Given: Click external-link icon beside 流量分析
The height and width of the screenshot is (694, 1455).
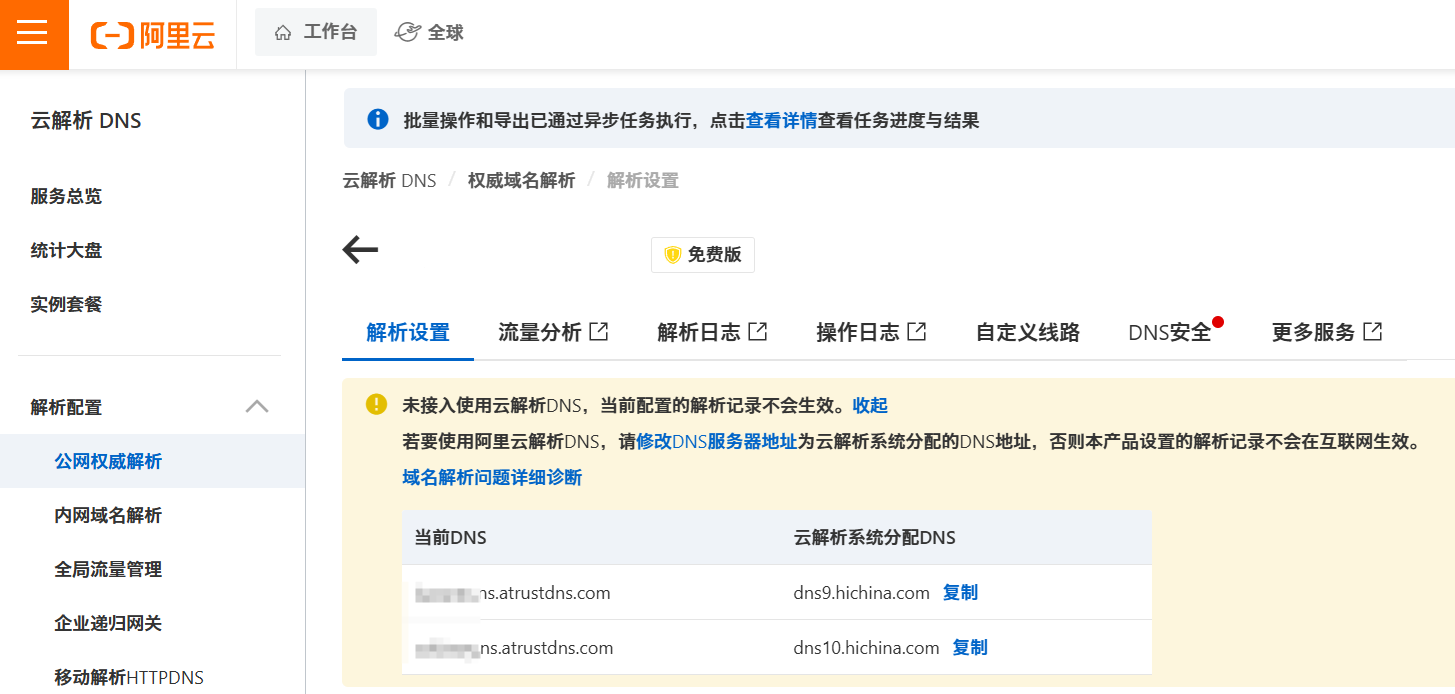Looking at the screenshot, I should [599, 331].
